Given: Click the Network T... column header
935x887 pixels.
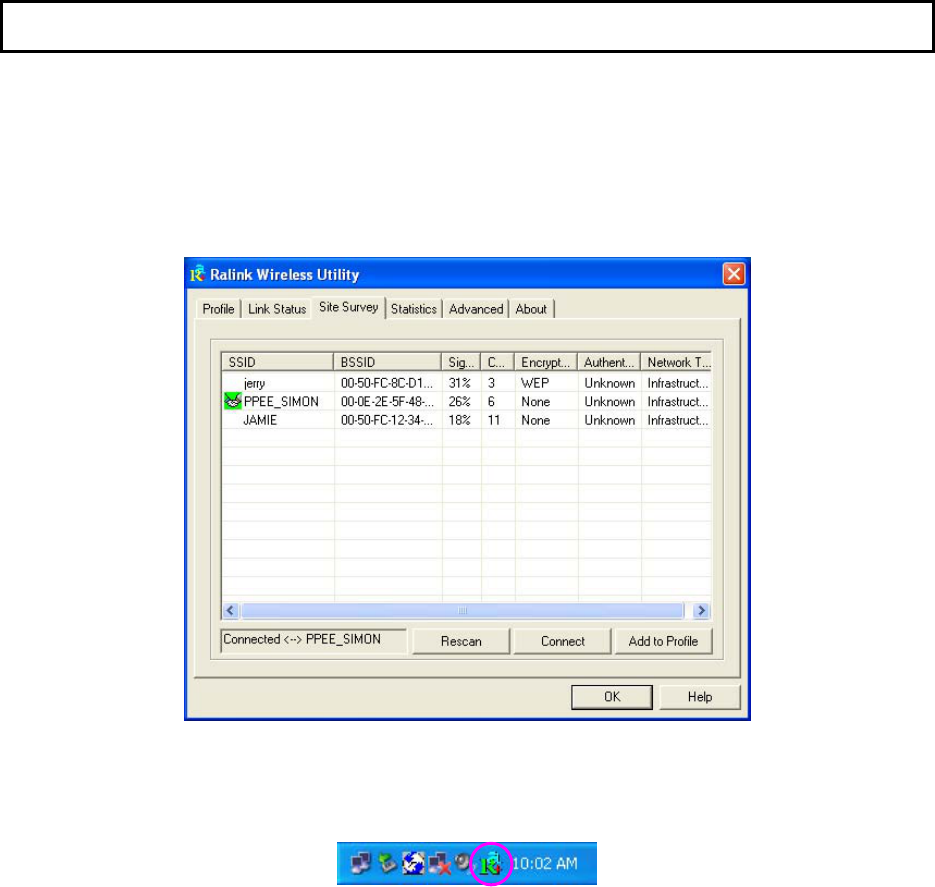Looking at the screenshot, I should tap(676, 362).
